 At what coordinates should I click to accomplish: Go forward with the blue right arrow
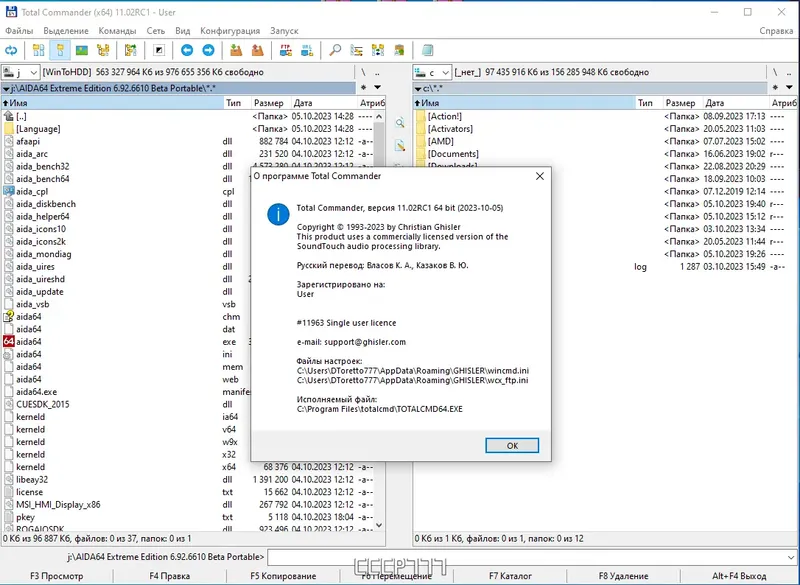208,50
